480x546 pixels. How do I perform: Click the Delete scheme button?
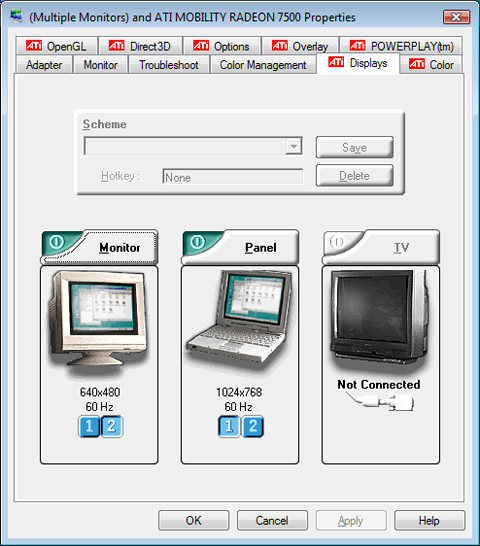point(355,176)
